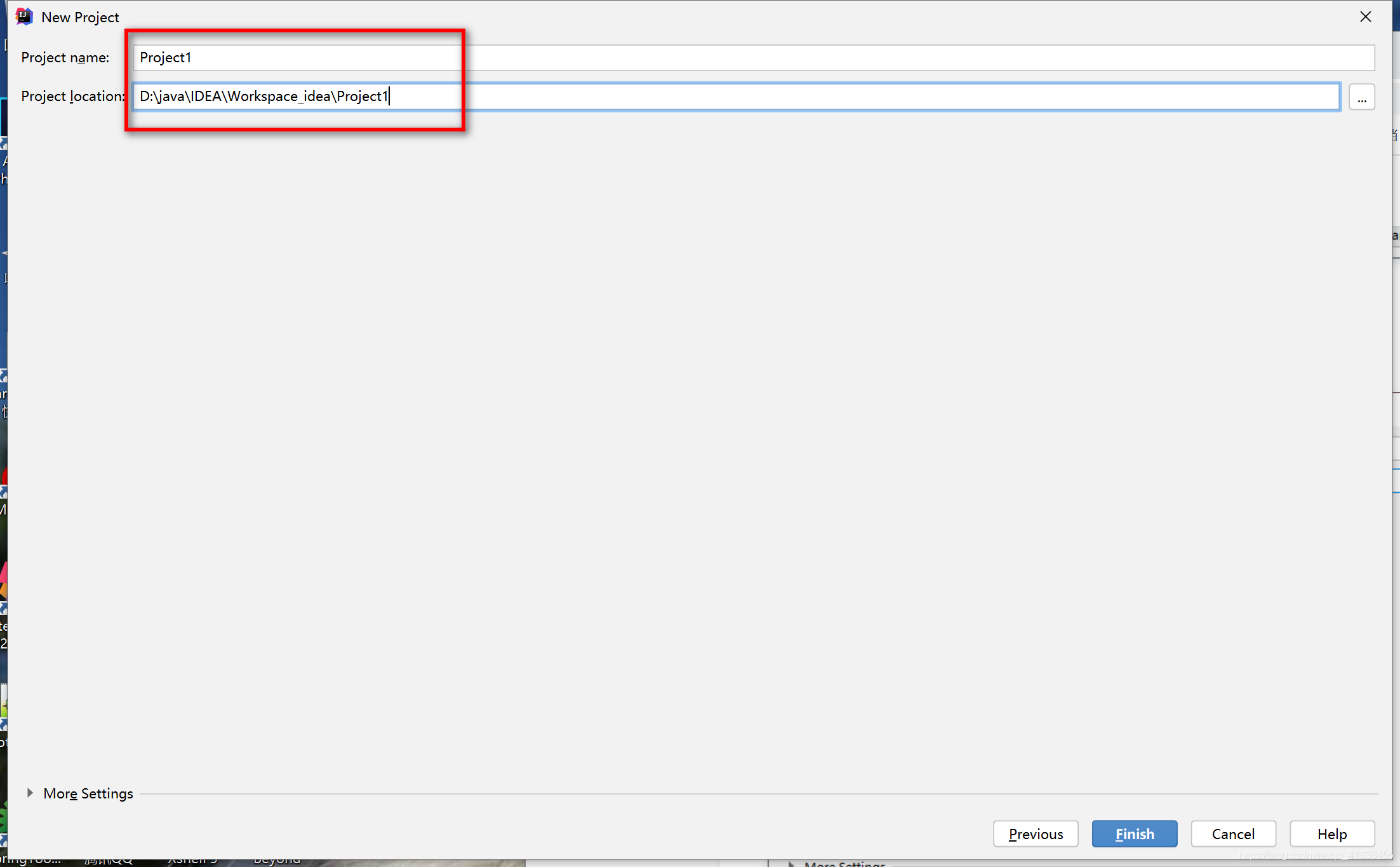The width and height of the screenshot is (1400, 867).
Task: Click the "Project name:" label
Action: 65,58
